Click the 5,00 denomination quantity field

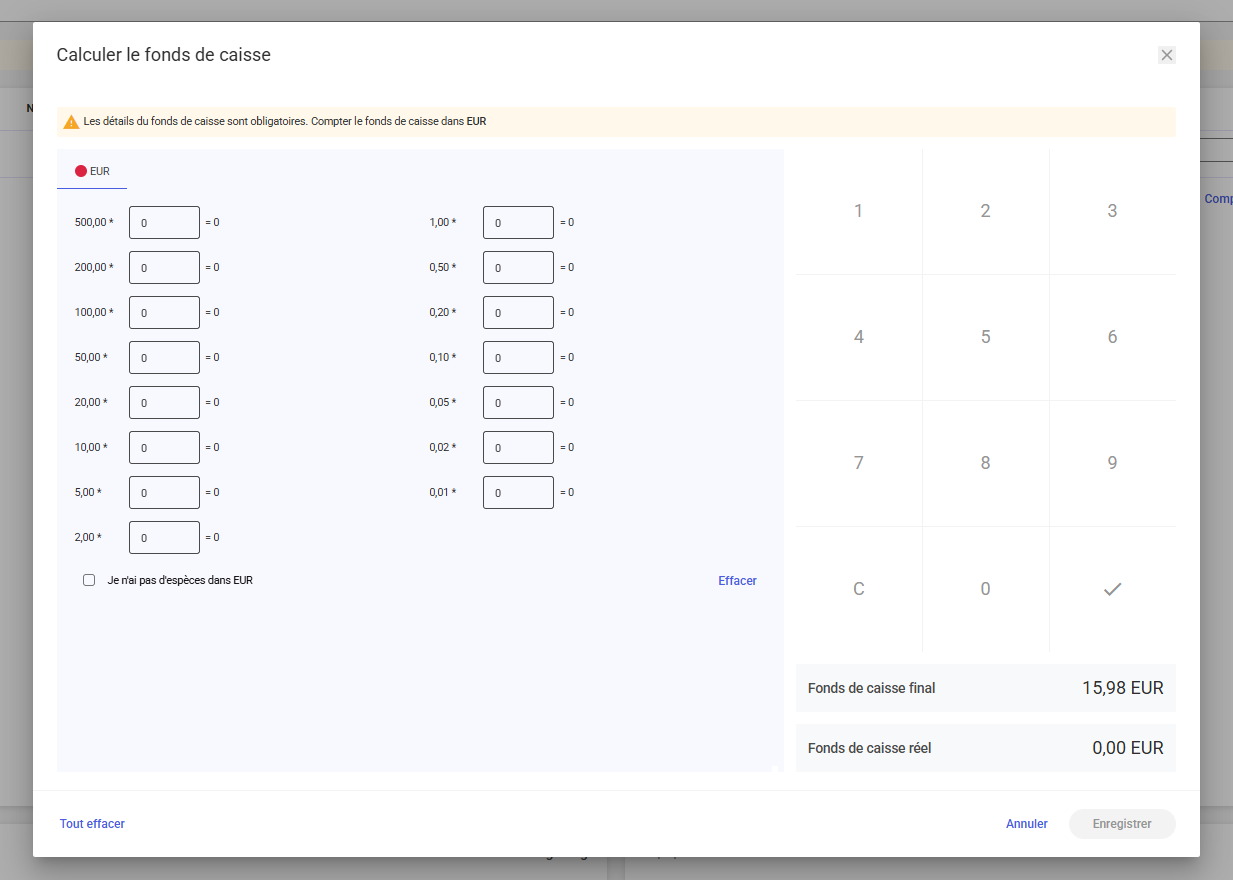[x=164, y=492]
